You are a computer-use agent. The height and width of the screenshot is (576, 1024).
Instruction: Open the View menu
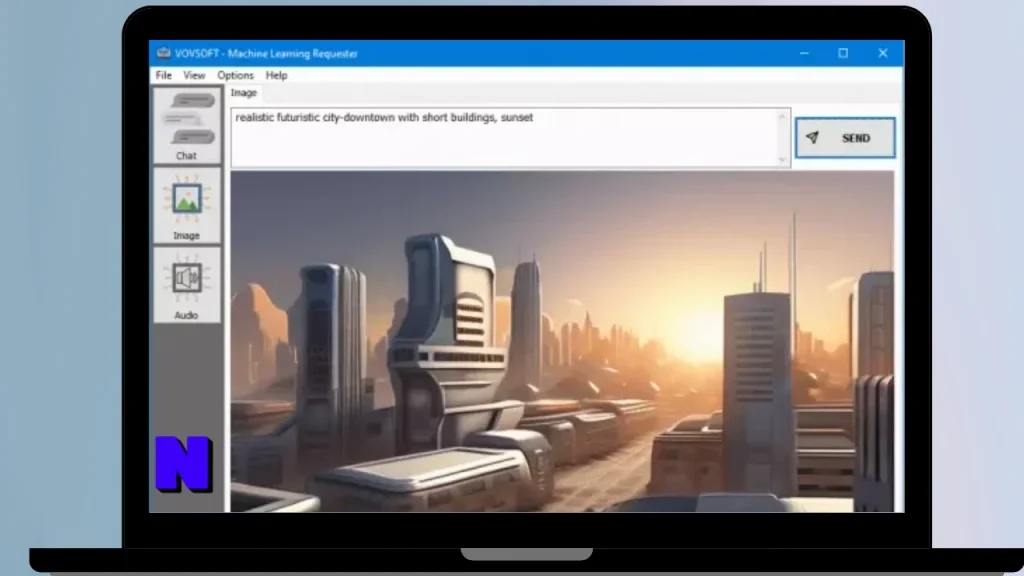pyautogui.click(x=194, y=75)
